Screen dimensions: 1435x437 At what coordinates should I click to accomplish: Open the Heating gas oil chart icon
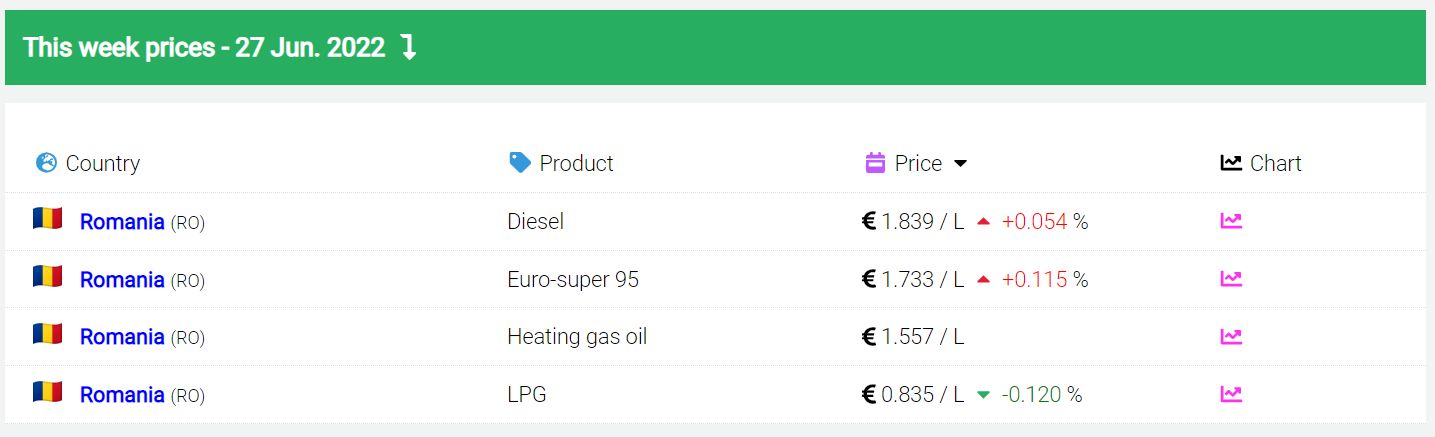point(1231,337)
